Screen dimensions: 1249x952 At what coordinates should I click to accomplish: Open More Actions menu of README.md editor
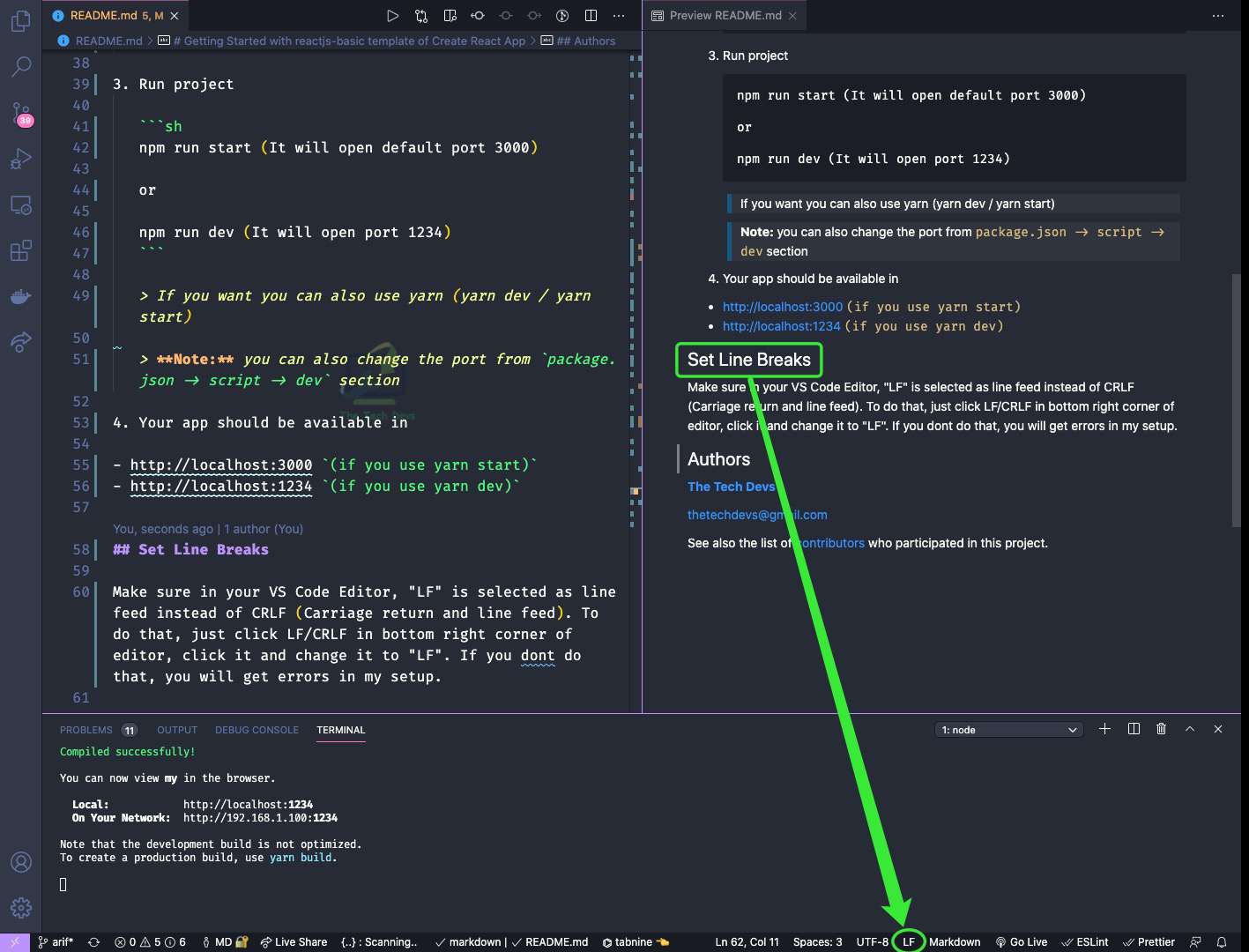click(x=619, y=16)
